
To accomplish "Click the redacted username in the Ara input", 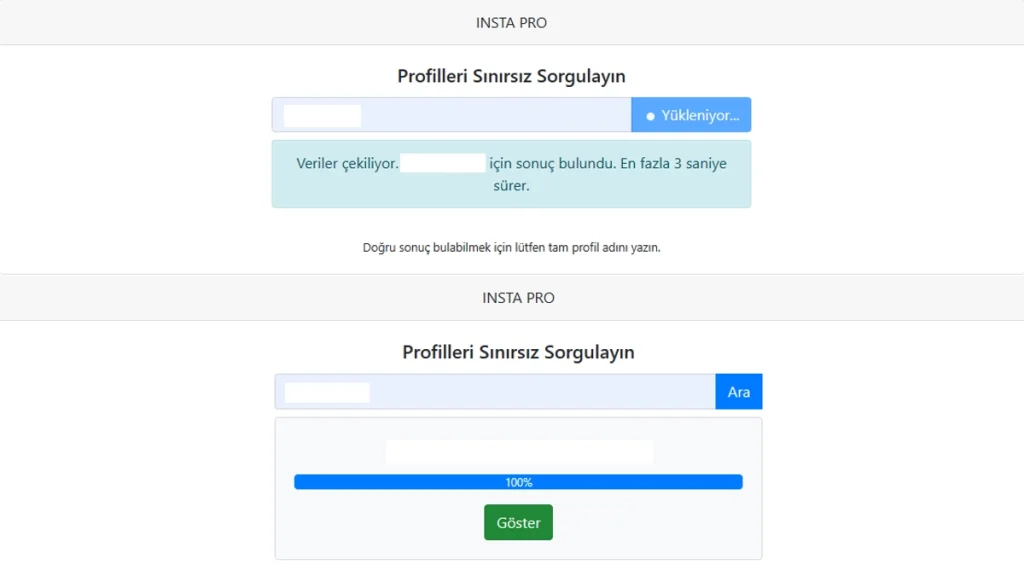I will coord(327,392).
